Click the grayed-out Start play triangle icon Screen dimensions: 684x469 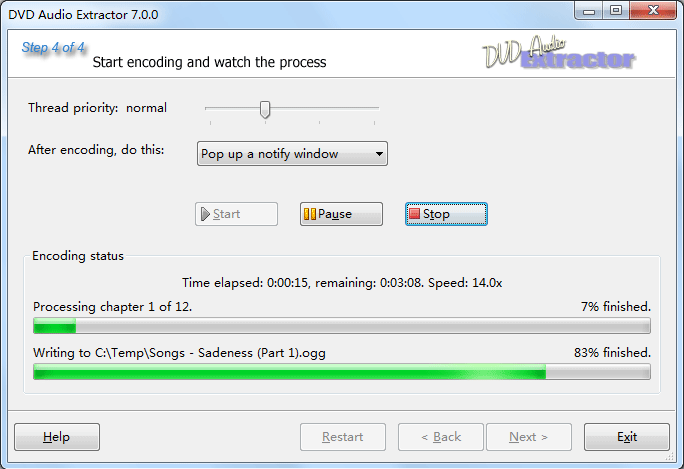pyautogui.click(x=205, y=214)
